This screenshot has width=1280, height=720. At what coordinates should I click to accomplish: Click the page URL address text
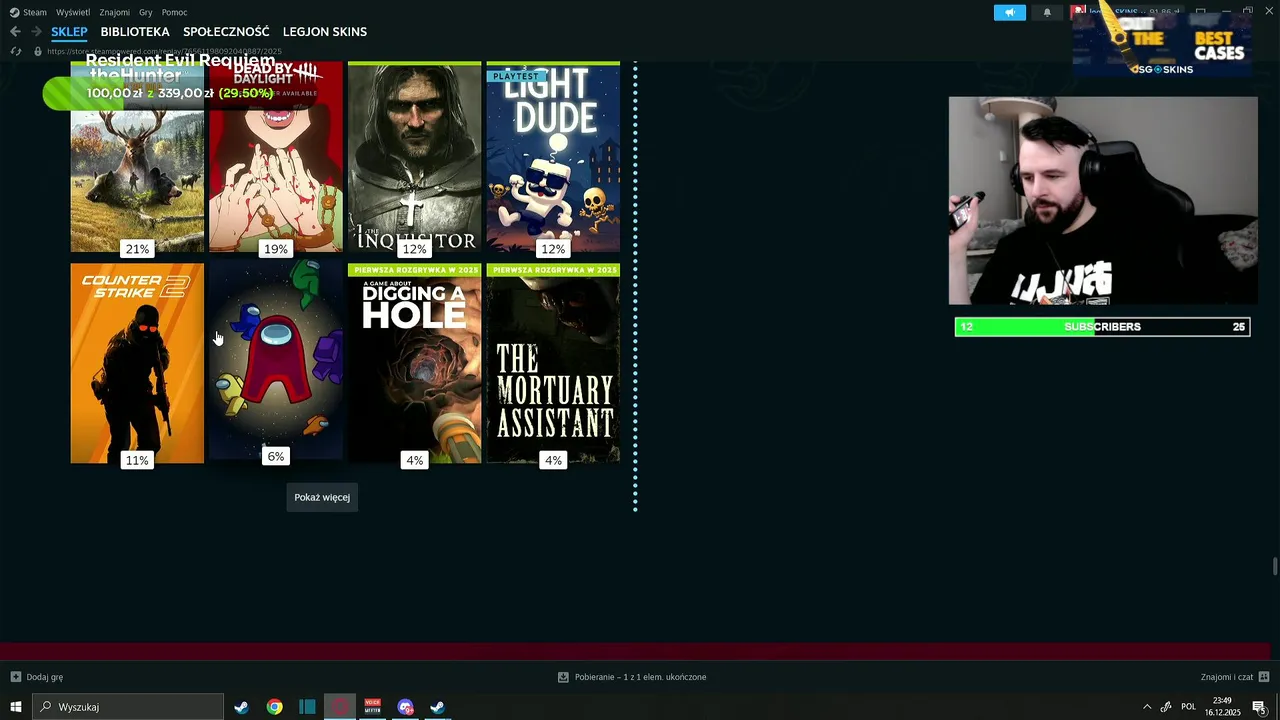tap(165, 51)
